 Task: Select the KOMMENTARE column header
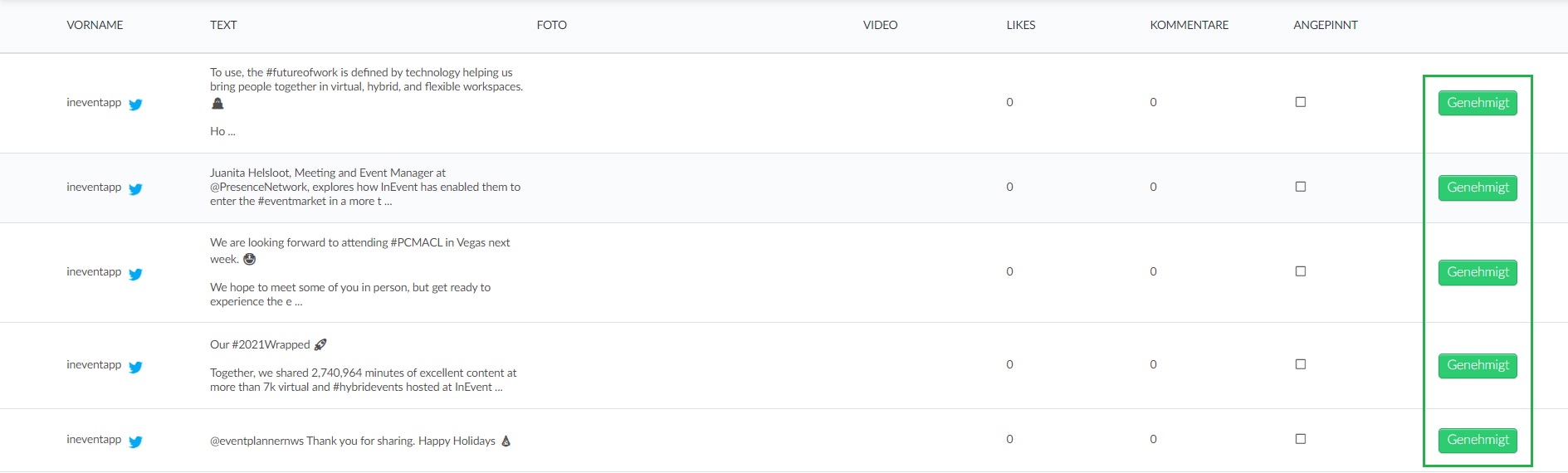point(1189,25)
